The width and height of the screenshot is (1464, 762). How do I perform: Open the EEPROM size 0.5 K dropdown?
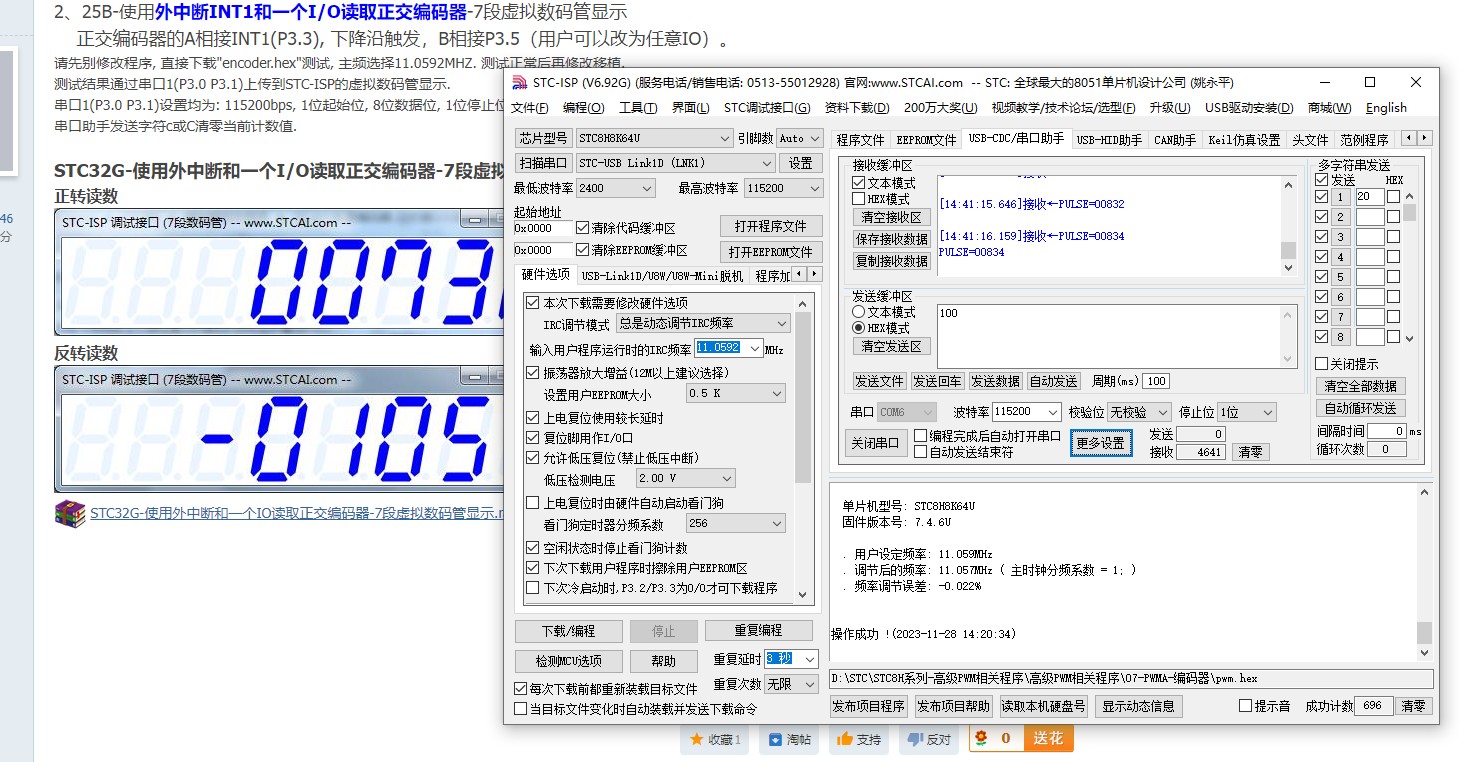(736, 394)
